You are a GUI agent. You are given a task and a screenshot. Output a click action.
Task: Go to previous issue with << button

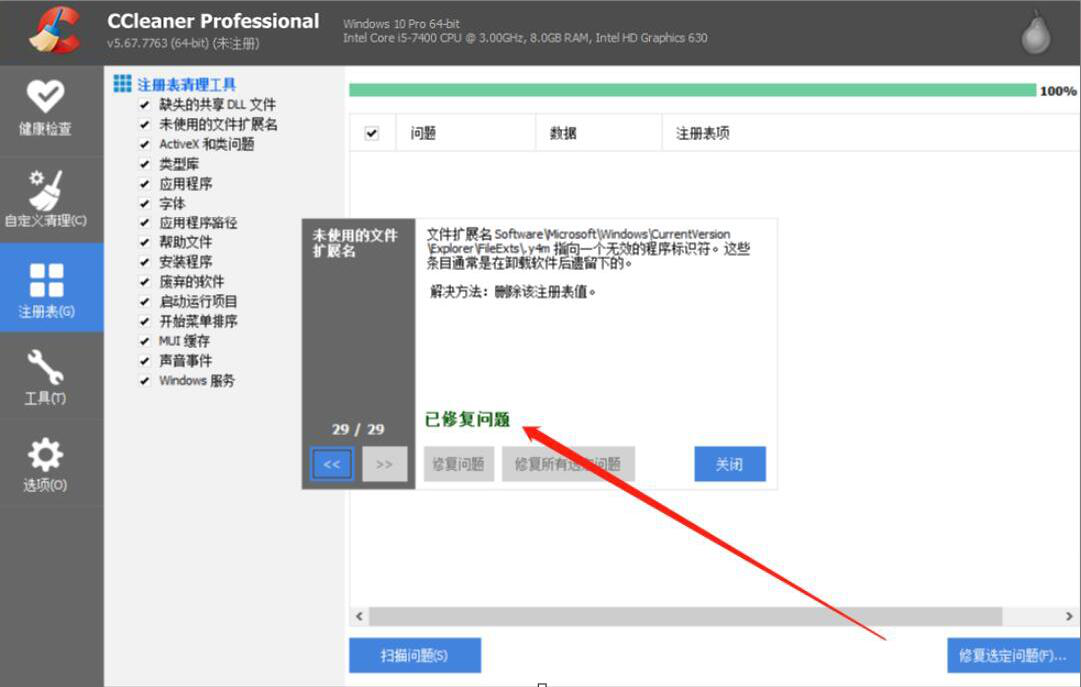tap(332, 464)
